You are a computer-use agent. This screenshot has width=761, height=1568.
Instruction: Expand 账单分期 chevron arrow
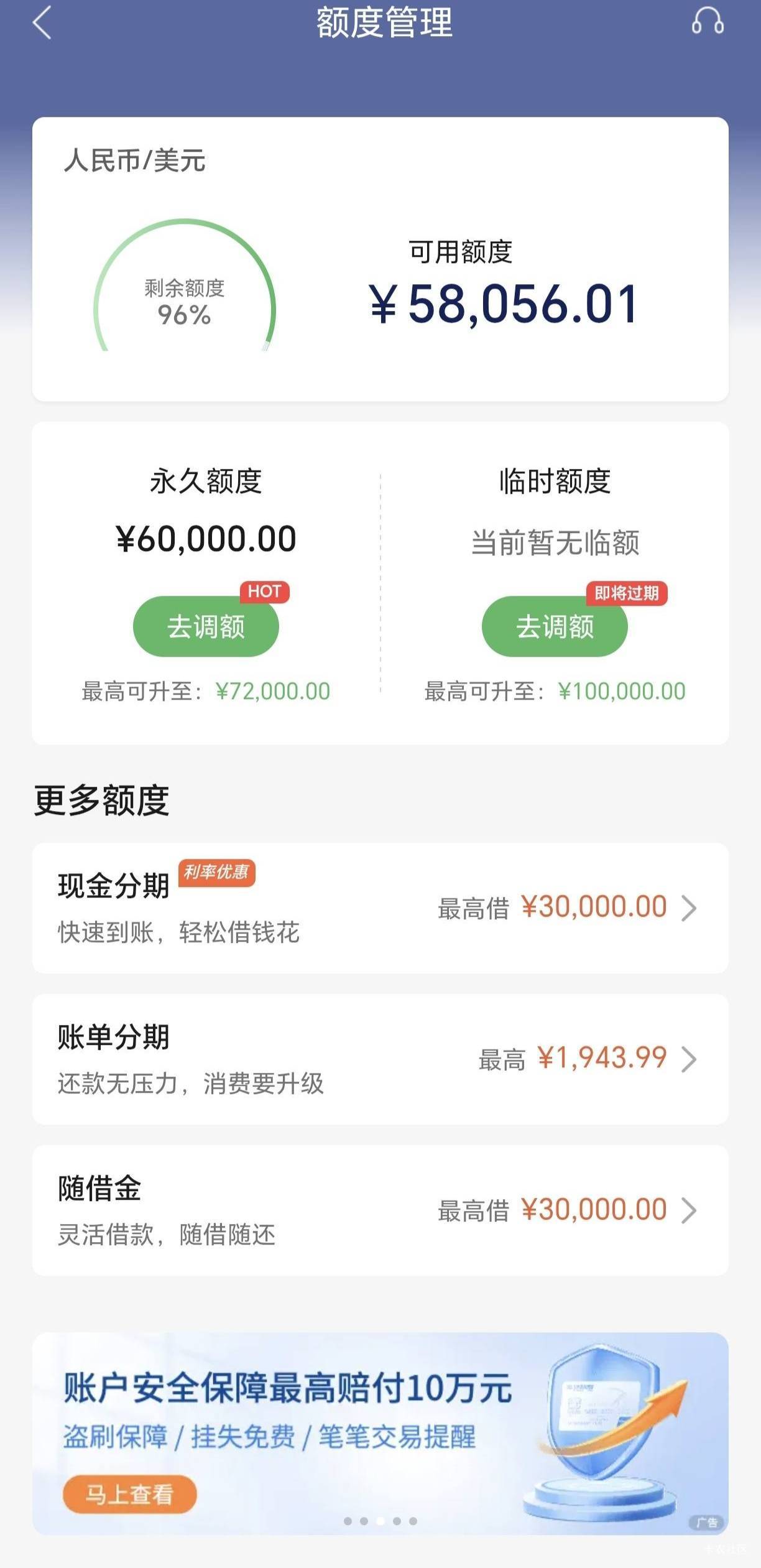[689, 1059]
